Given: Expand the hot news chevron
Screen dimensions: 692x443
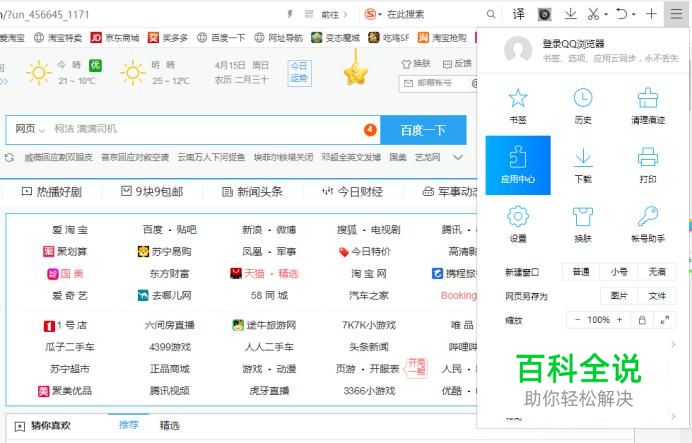Looking at the screenshot, I should coord(458,157).
